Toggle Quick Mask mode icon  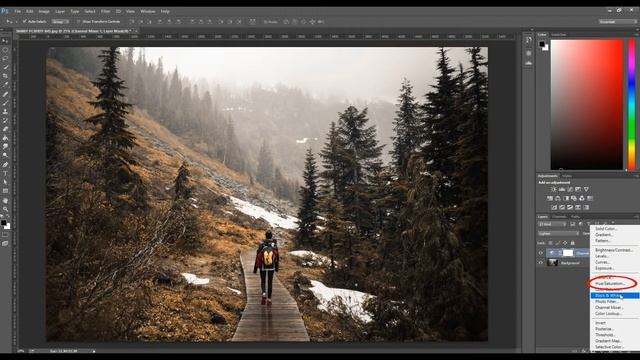(5, 235)
